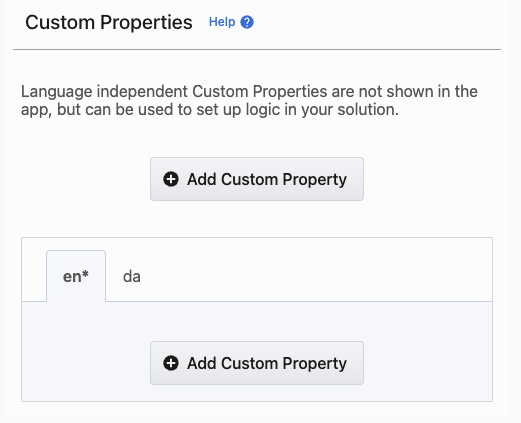This screenshot has height=423, width=521.
Task: Click the top Add Custom Property button label
Action: [267, 179]
